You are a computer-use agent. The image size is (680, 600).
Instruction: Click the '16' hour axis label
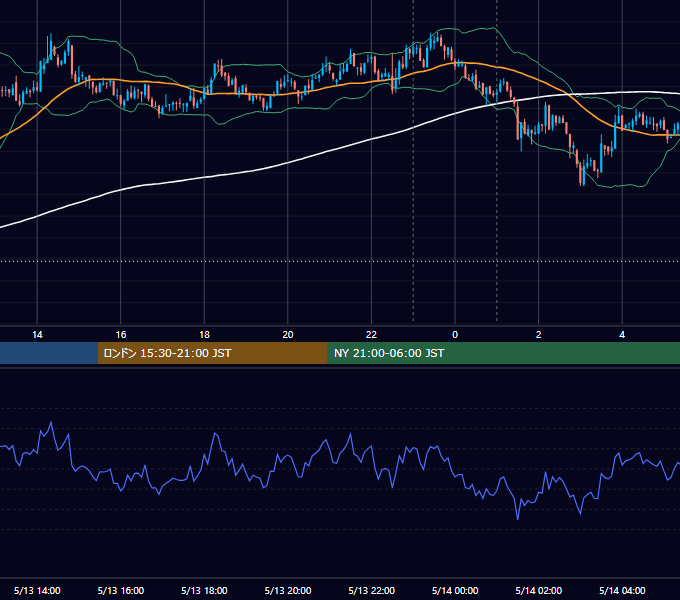click(121, 335)
